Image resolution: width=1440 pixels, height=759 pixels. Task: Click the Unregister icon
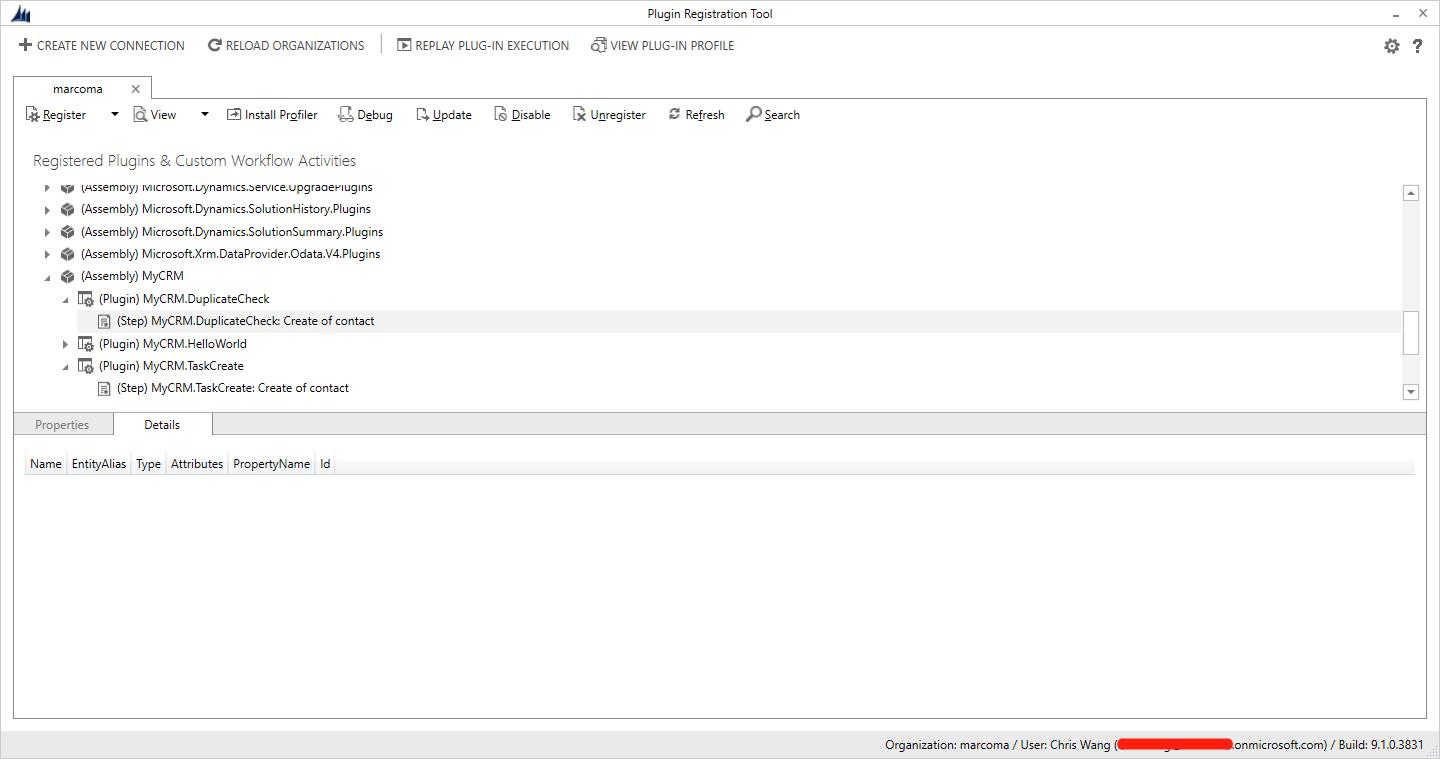579,115
